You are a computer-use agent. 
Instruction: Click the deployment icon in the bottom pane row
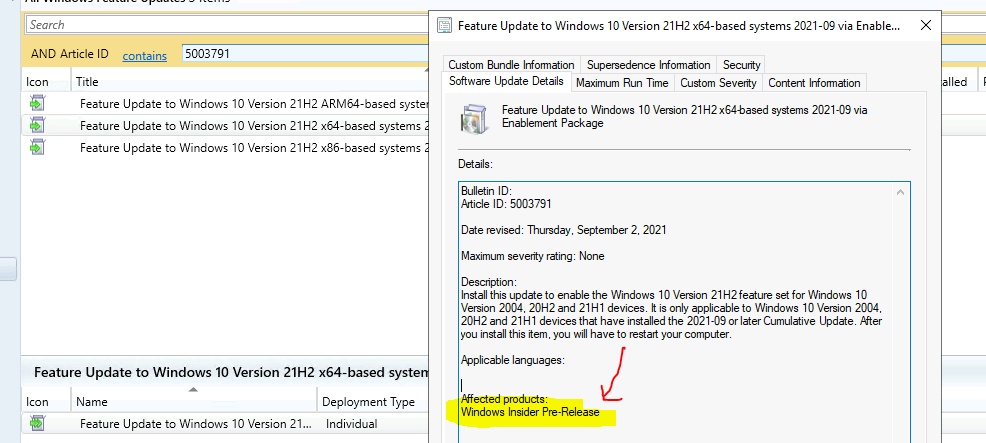point(37,423)
